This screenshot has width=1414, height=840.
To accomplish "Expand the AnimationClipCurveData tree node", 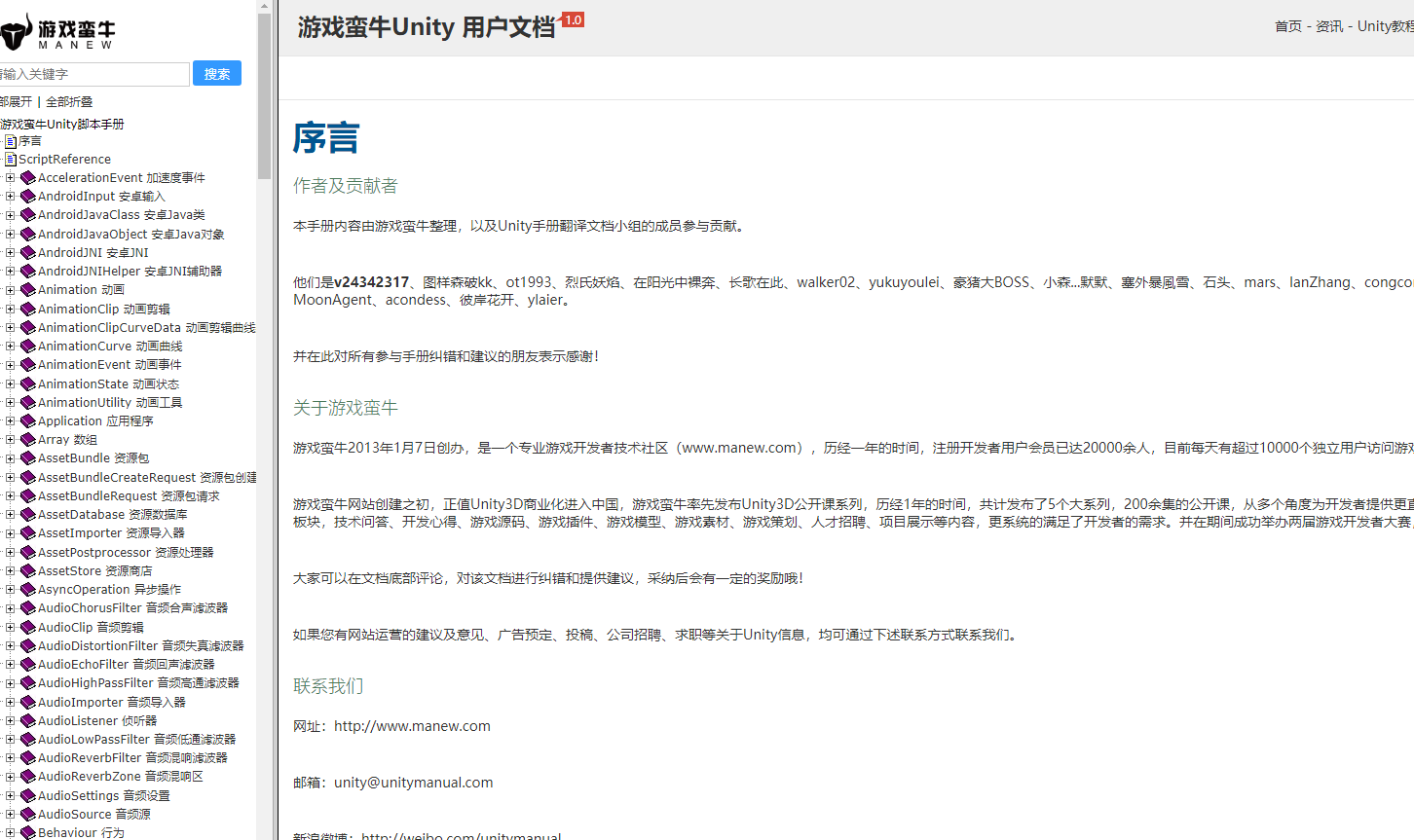I will click(10, 328).
